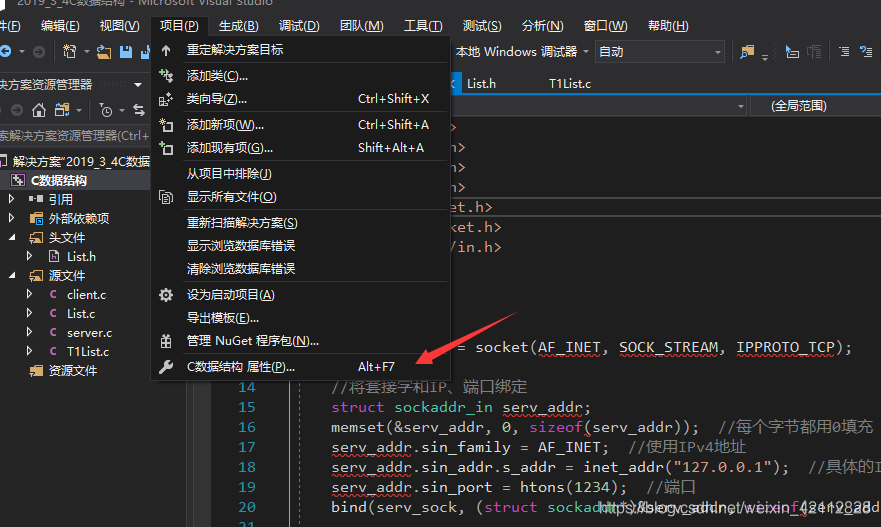Viewport: 881px width, 527px height.
Task: Choose 管理 NuGet 程序包(N)... menu entry
Action: (x=301, y=340)
